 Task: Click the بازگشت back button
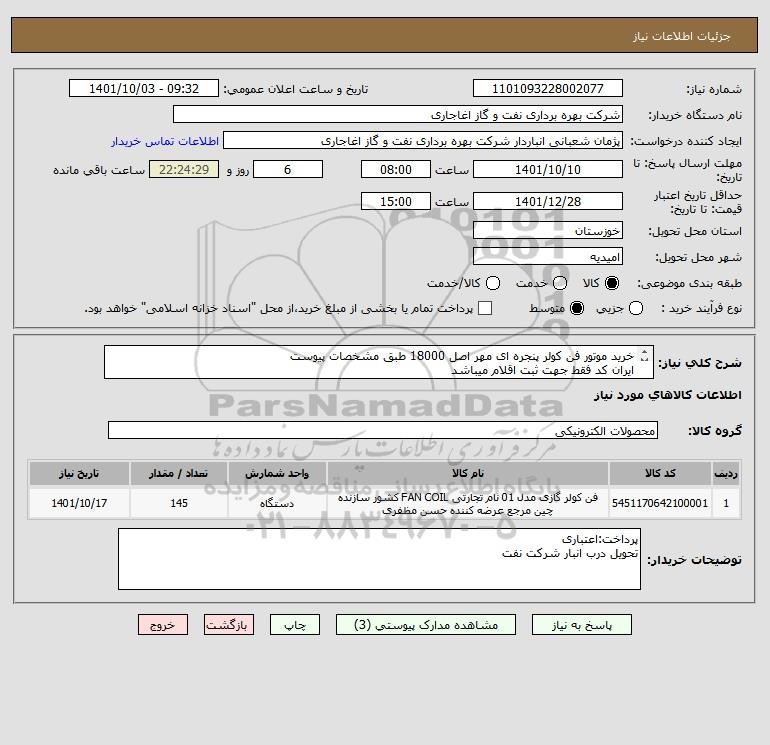point(229,625)
